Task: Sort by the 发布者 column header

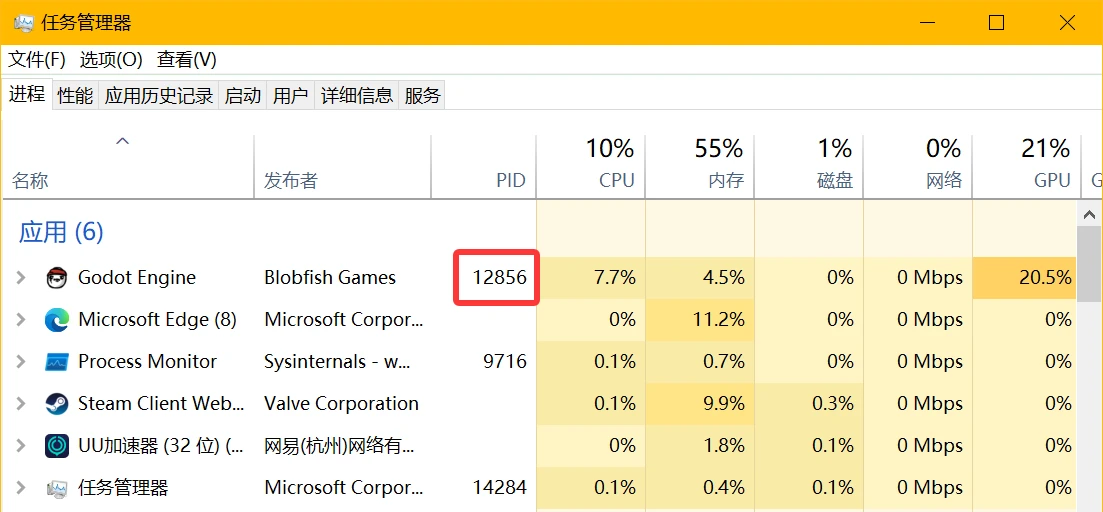Action: [342, 167]
